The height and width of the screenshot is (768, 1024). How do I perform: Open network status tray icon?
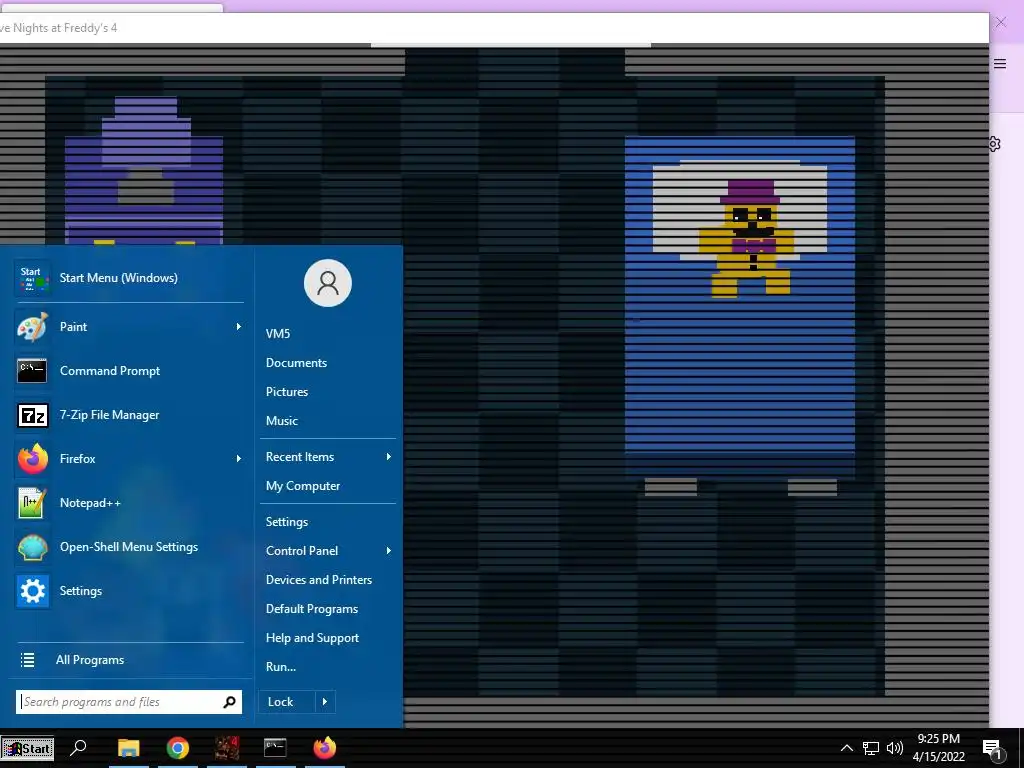tap(871, 748)
